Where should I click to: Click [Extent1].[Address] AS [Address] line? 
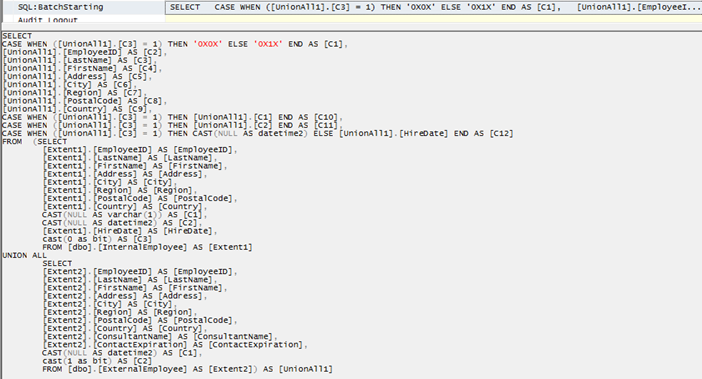[x=125, y=174]
